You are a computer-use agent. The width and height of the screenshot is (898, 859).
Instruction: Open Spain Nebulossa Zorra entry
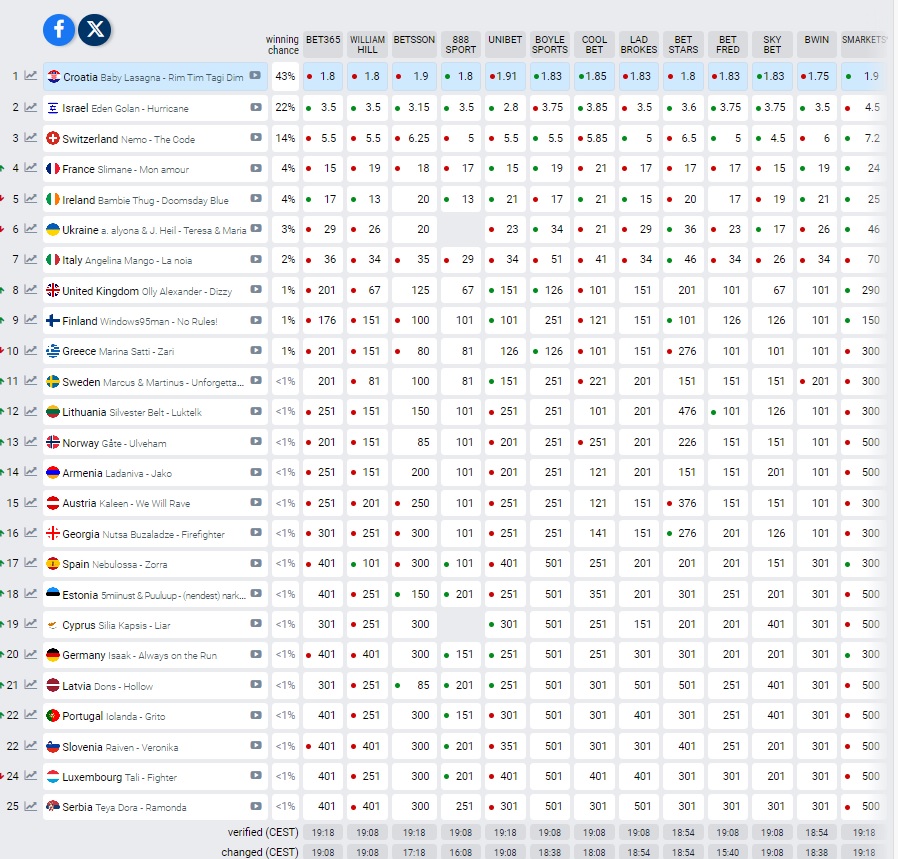155,564
